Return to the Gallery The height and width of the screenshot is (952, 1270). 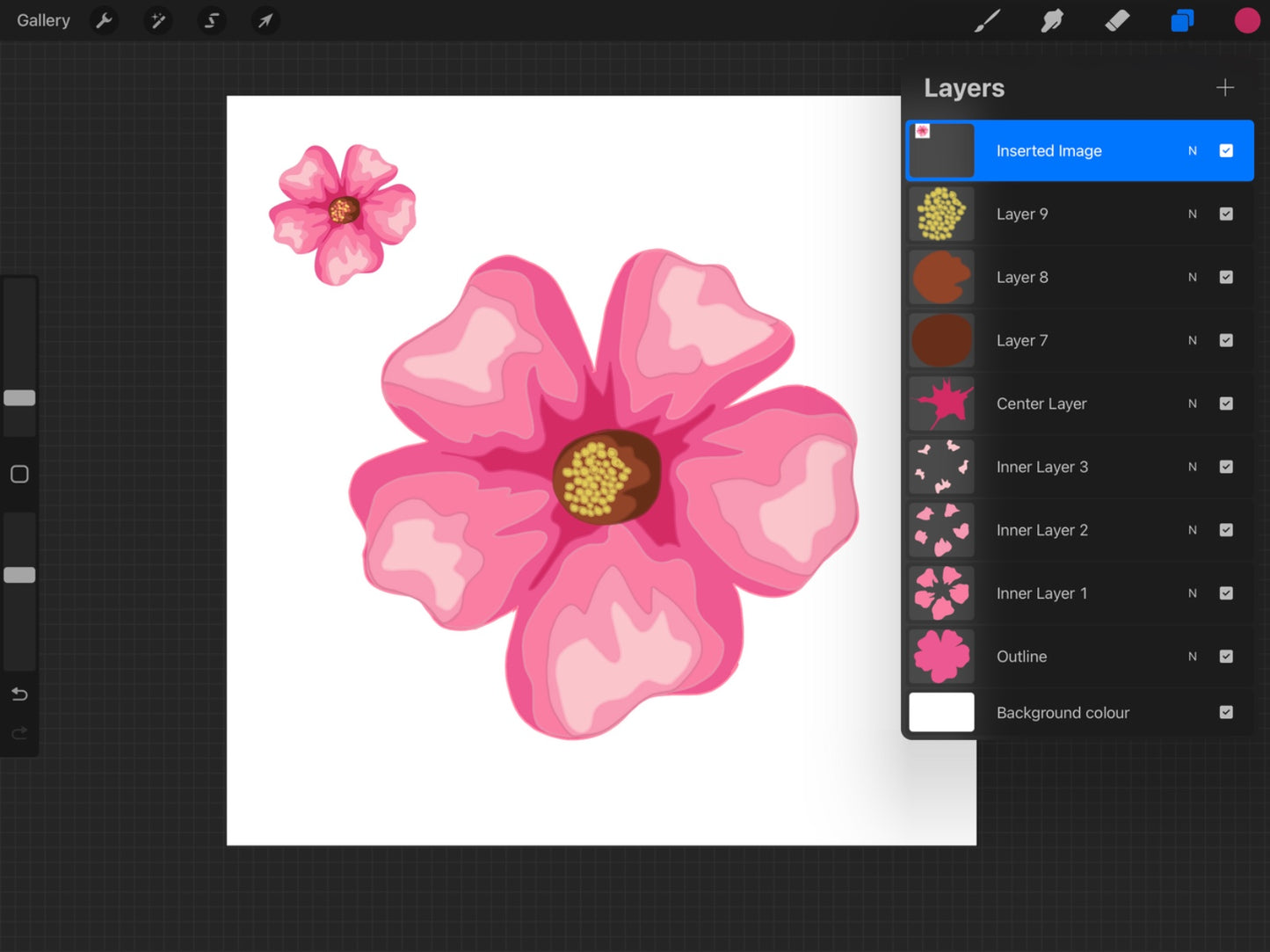coord(43,20)
